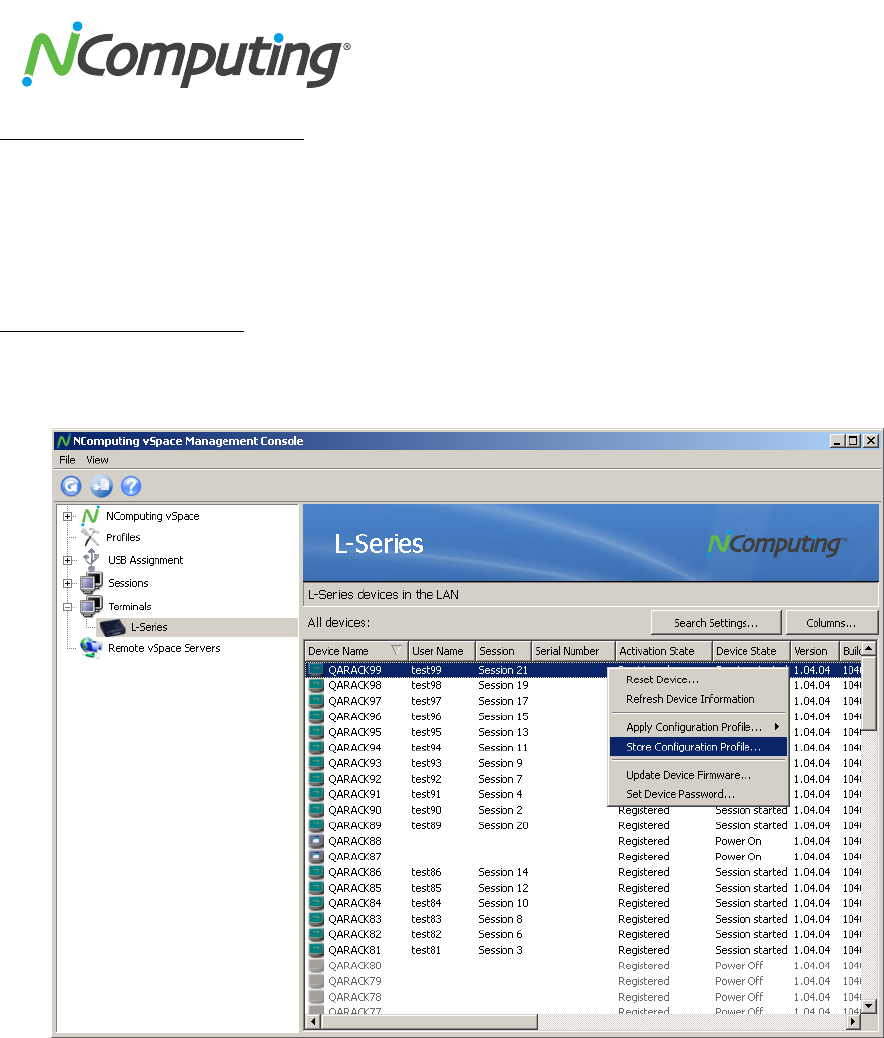Choose Refresh Device Information
The image size is (884, 1038).
[x=698, y=699]
